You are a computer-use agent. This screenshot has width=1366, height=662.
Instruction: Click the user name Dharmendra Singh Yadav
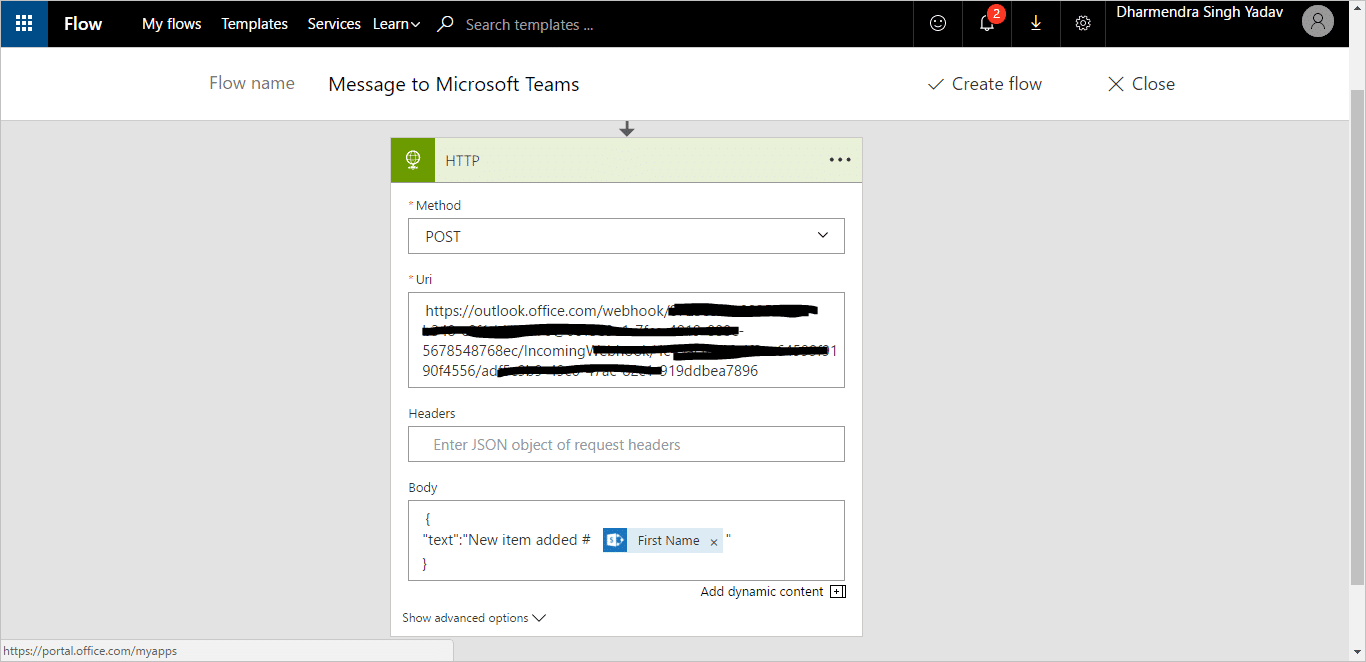coord(1200,13)
